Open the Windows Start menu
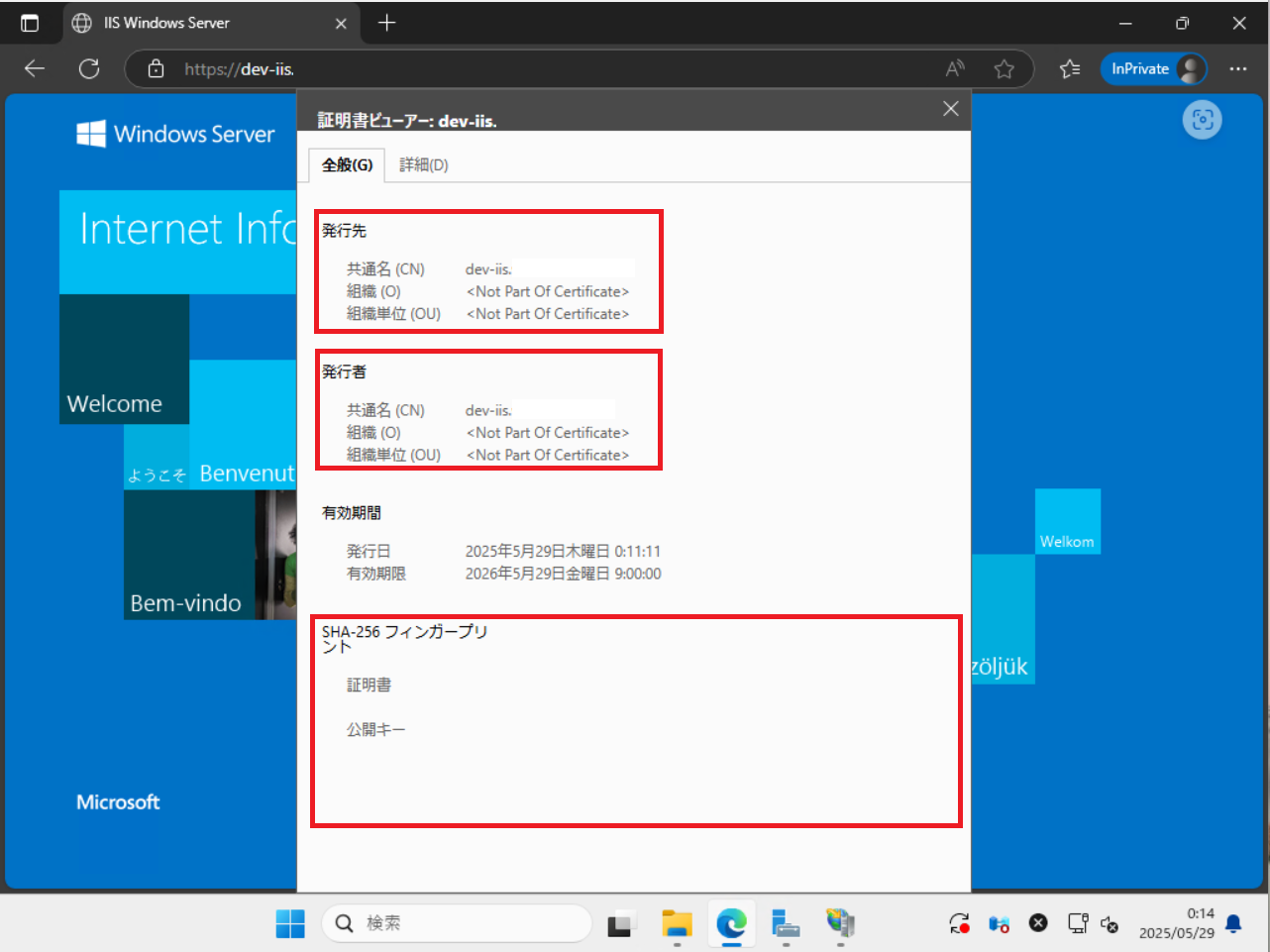Image resolution: width=1270 pixels, height=952 pixels. [290, 923]
